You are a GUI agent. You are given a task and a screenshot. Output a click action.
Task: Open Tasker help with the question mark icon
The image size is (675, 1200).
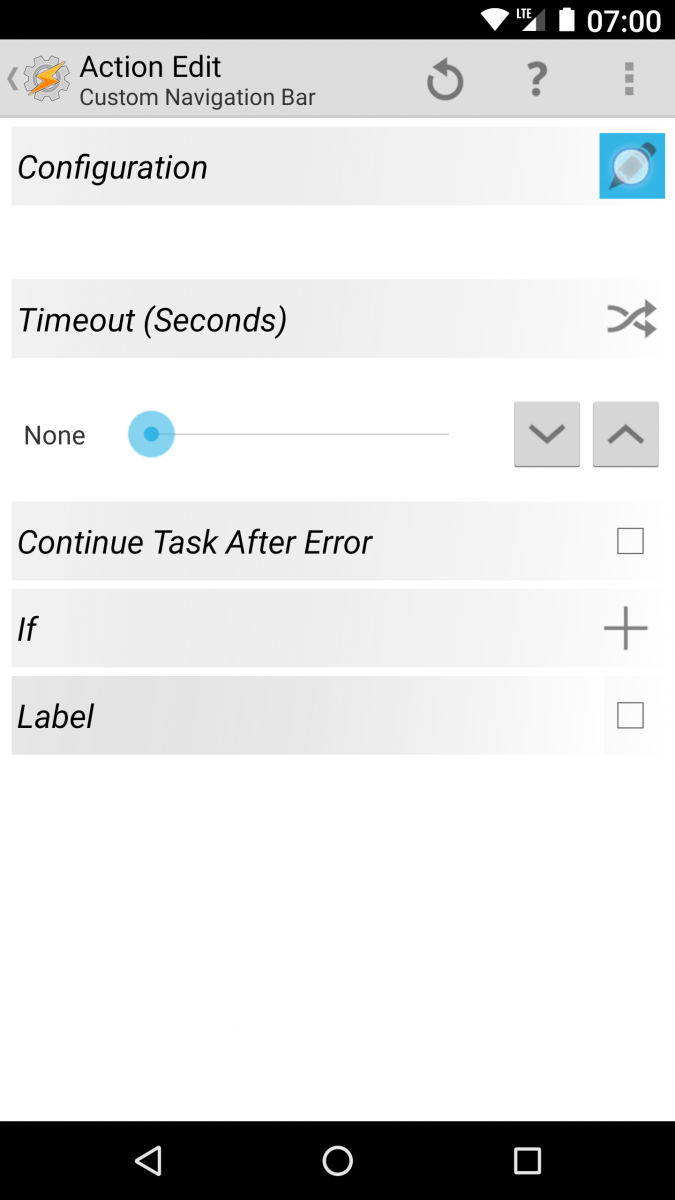536,78
